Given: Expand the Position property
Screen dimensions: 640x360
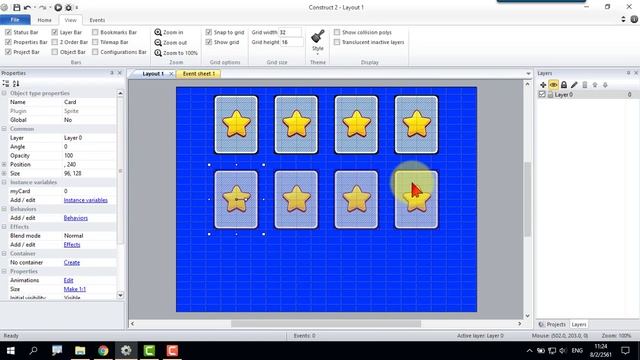Looking at the screenshot, I should point(4,164).
